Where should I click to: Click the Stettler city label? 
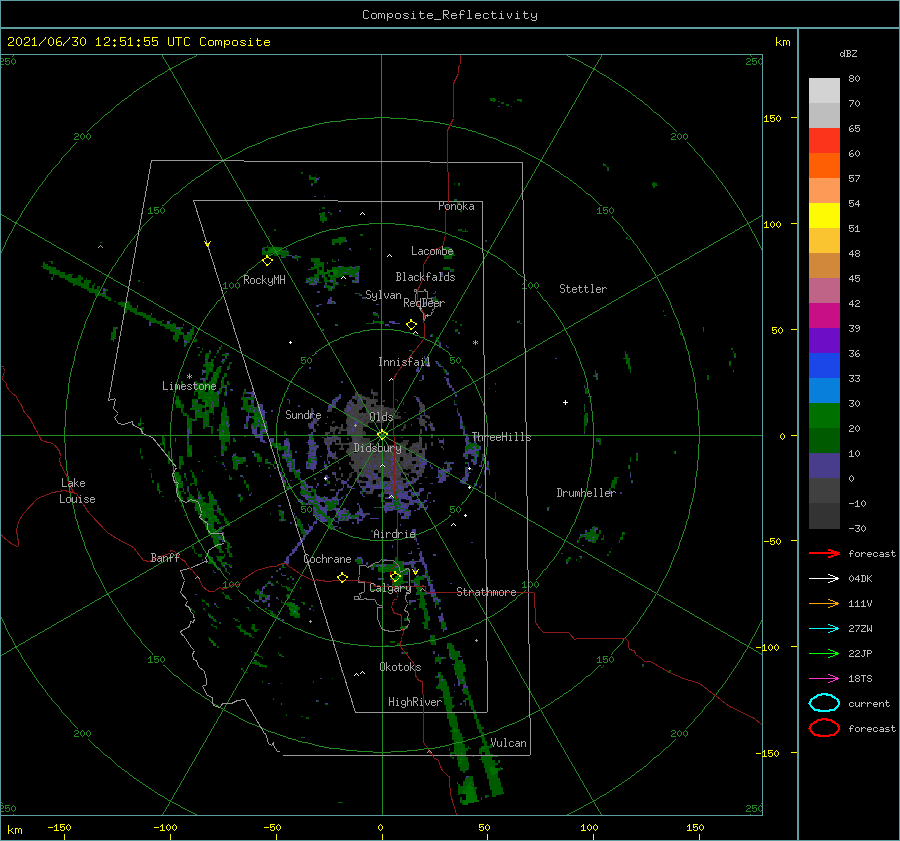pyautogui.click(x=583, y=289)
